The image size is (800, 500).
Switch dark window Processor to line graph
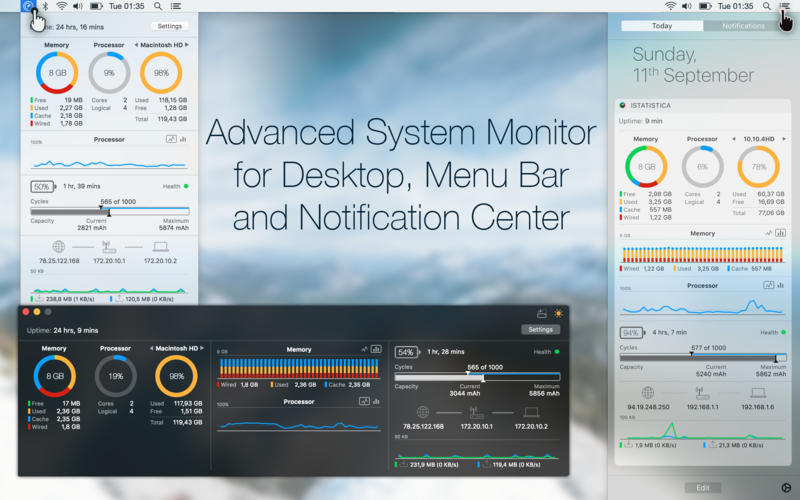[x=364, y=402]
